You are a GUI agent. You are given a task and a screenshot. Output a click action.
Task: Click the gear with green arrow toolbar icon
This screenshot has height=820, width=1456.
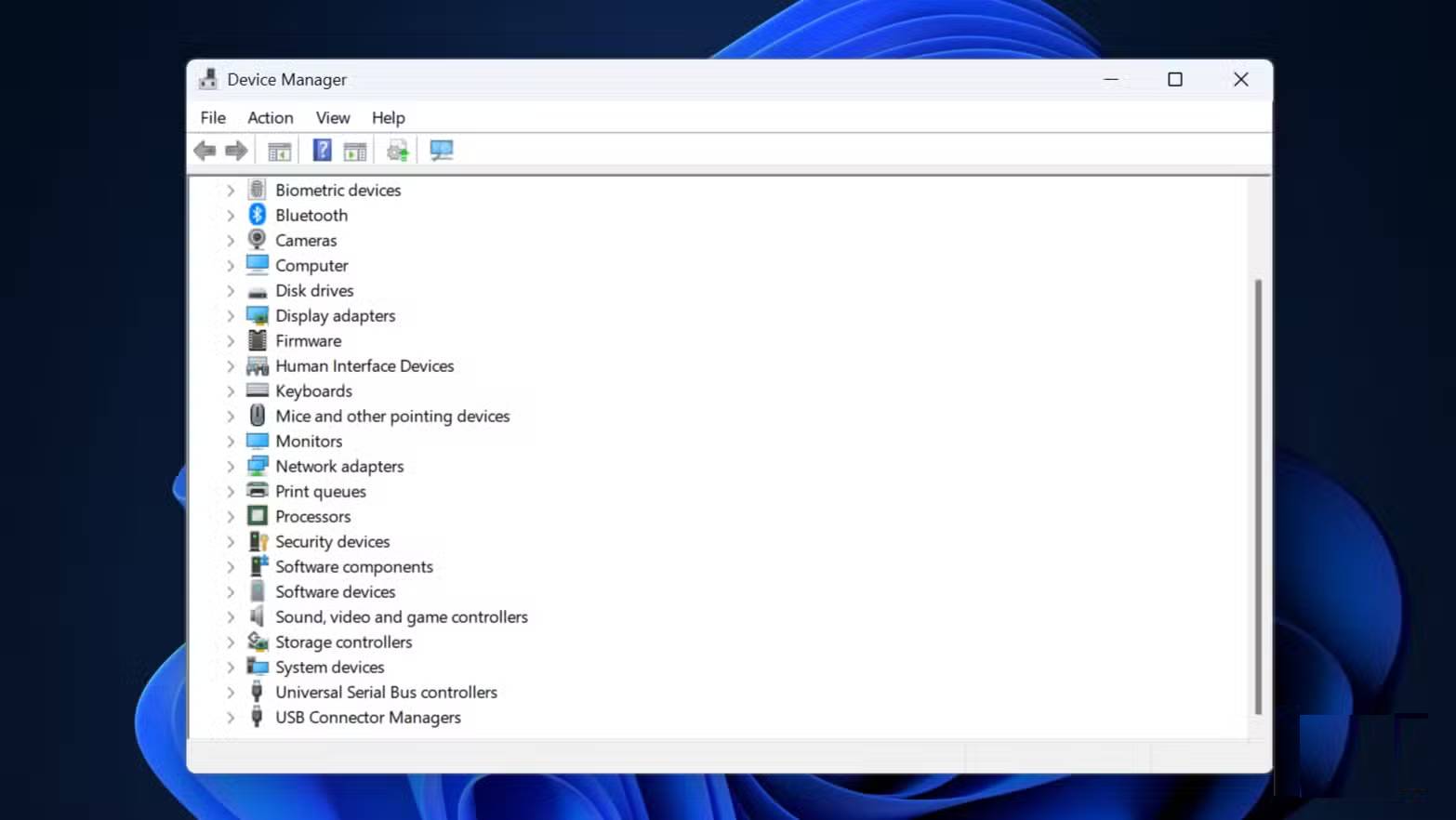coord(398,151)
